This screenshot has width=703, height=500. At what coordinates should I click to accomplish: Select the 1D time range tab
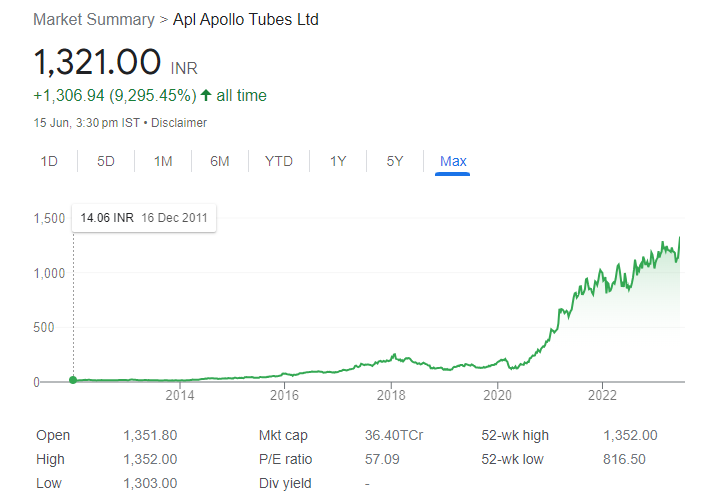tap(49, 161)
